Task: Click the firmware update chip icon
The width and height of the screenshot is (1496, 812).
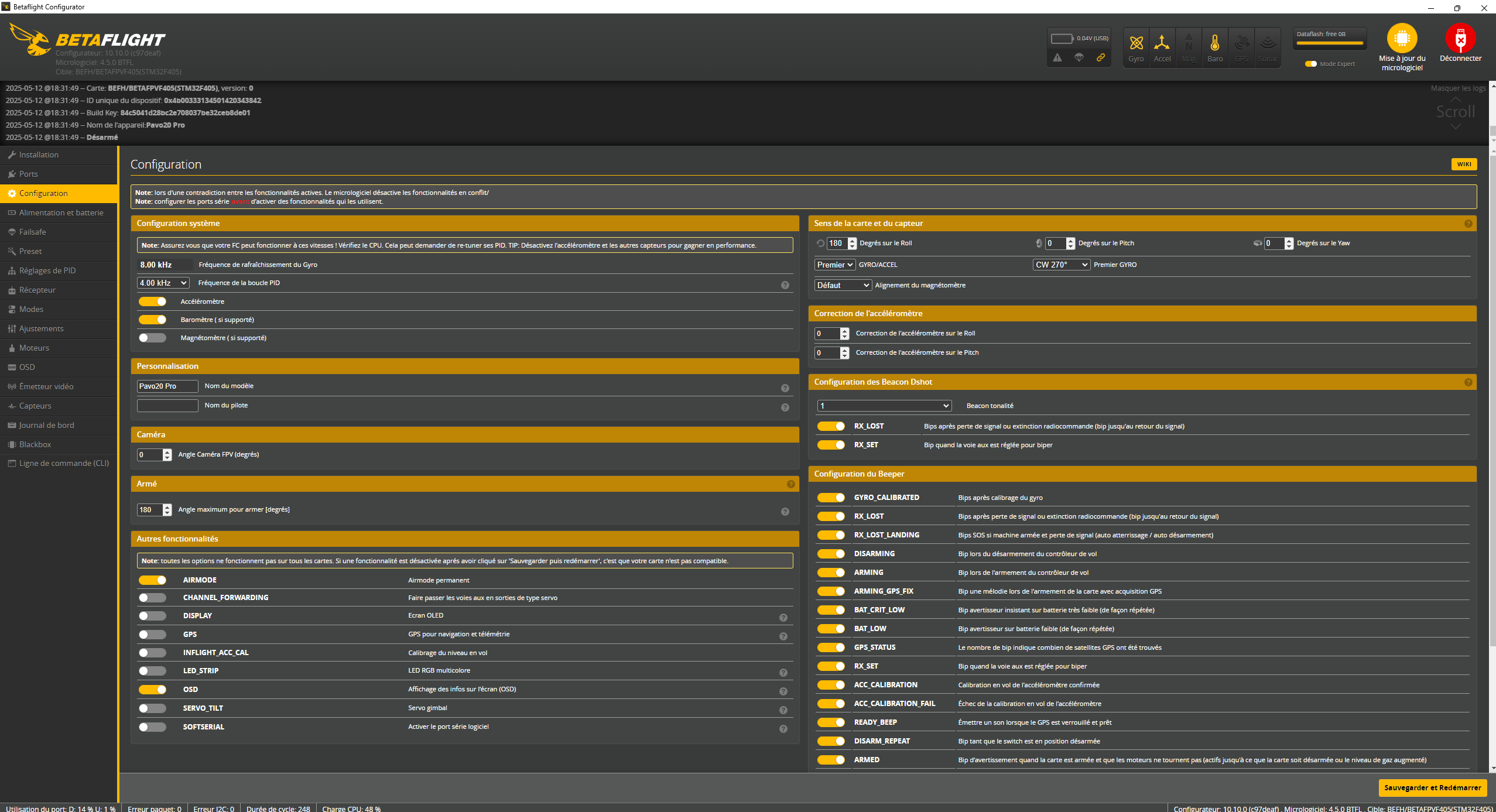Action: pyautogui.click(x=1402, y=39)
